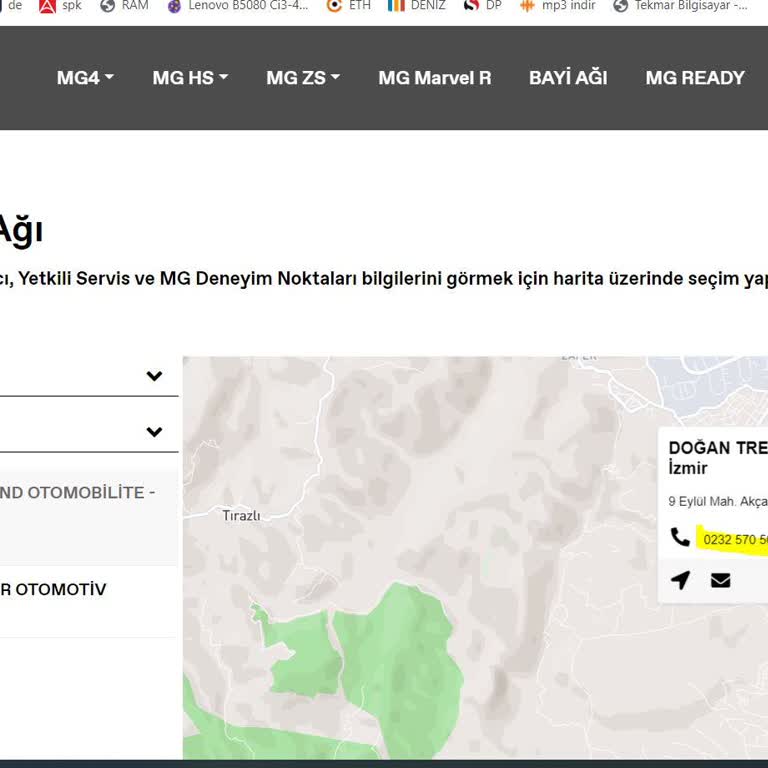Select the OTOMOTİV dealer entry
The width and height of the screenshot is (768, 768).
[x=88, y=601]
